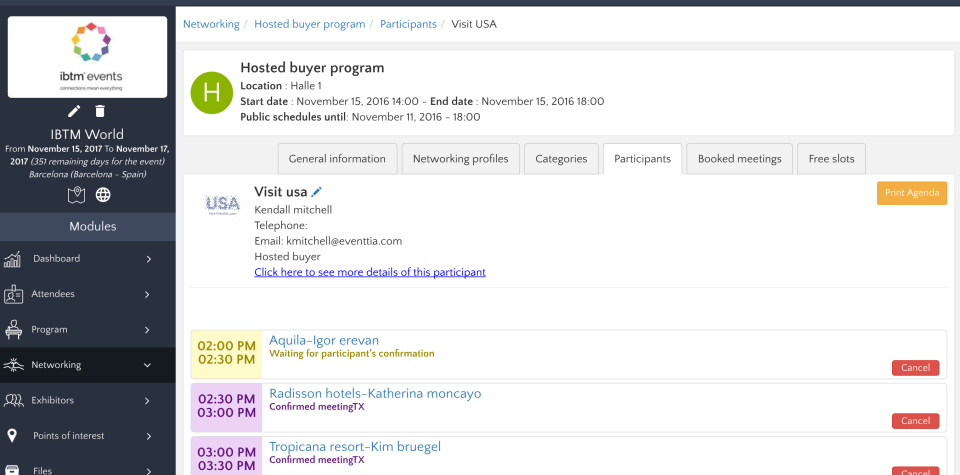
Task: Collapse the Networking module chevron
Action: [148, 365]
